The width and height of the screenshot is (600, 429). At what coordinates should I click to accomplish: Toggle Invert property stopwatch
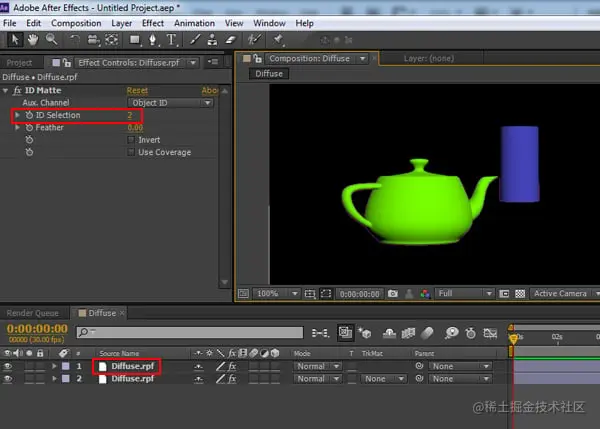(29, 140)
